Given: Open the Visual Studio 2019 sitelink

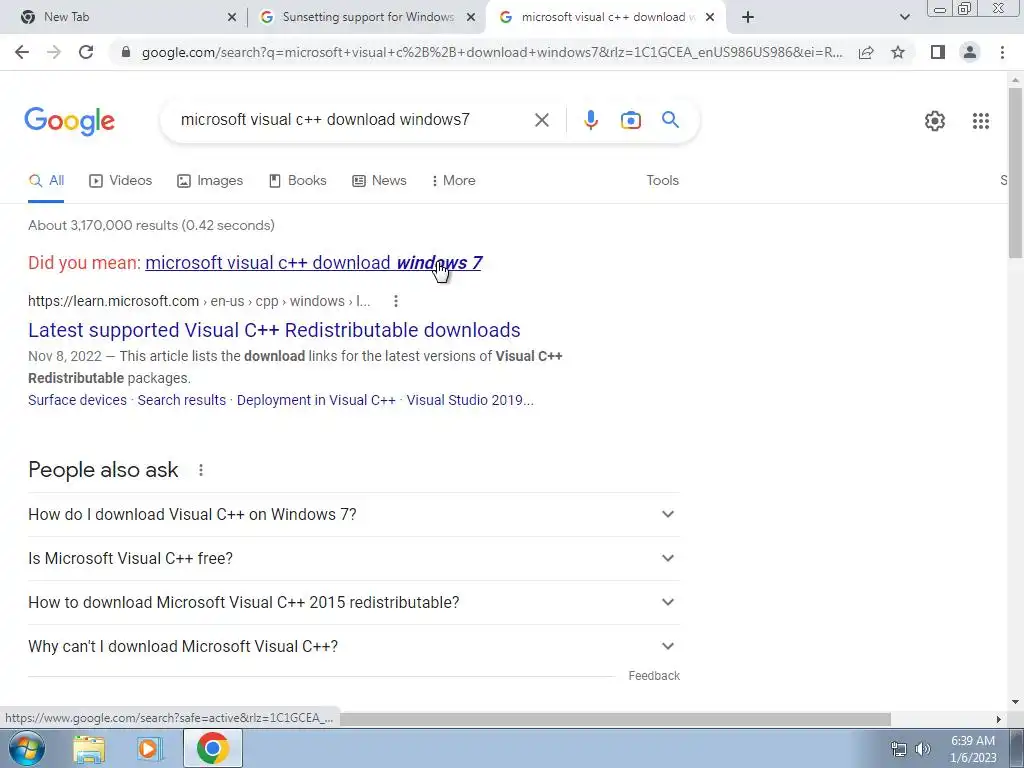Looking at the screenshot, I should 470,400.
